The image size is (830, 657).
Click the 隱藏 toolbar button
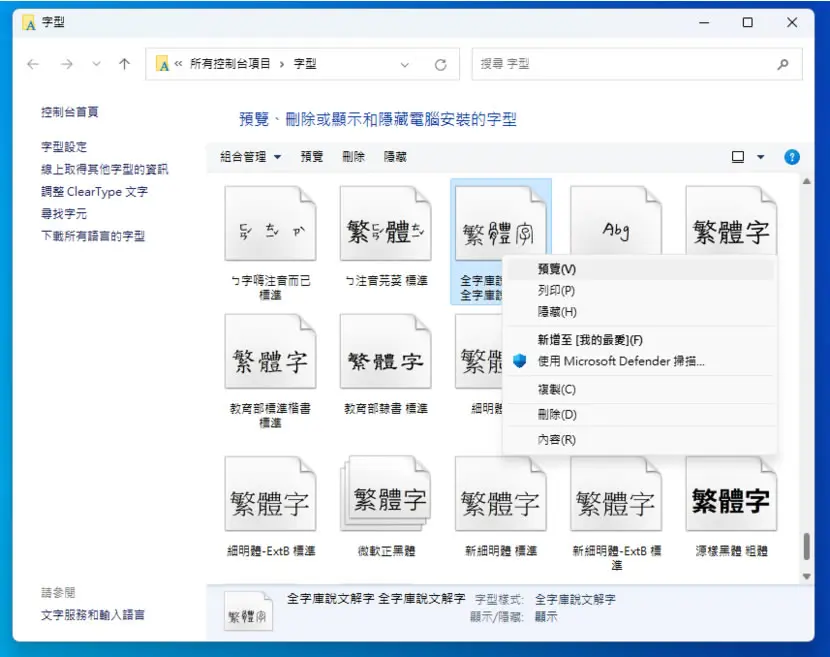click(x=395, y=157)
